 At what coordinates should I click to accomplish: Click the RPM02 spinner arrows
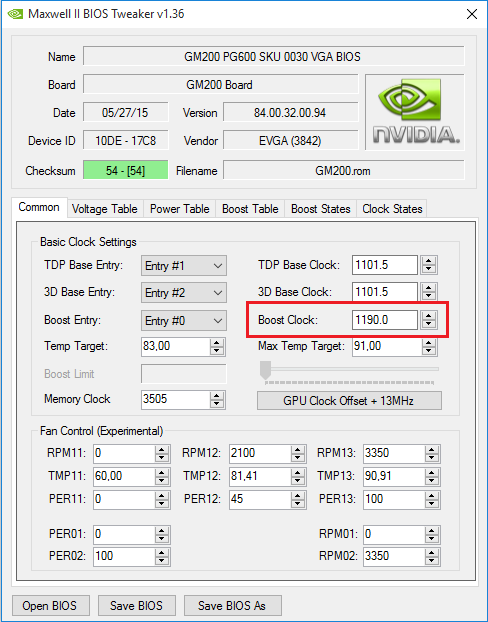432,557
